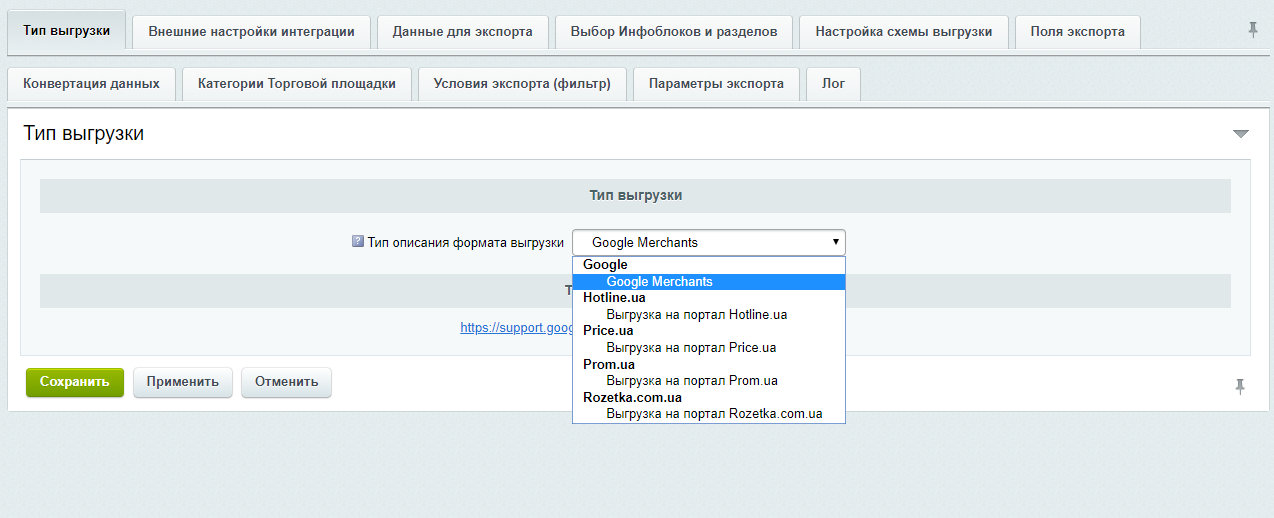Image resolution: width=1274 pixels, height=518 pixels.
Task: Open Параметры экспорта tab
Action: [716, 83]
